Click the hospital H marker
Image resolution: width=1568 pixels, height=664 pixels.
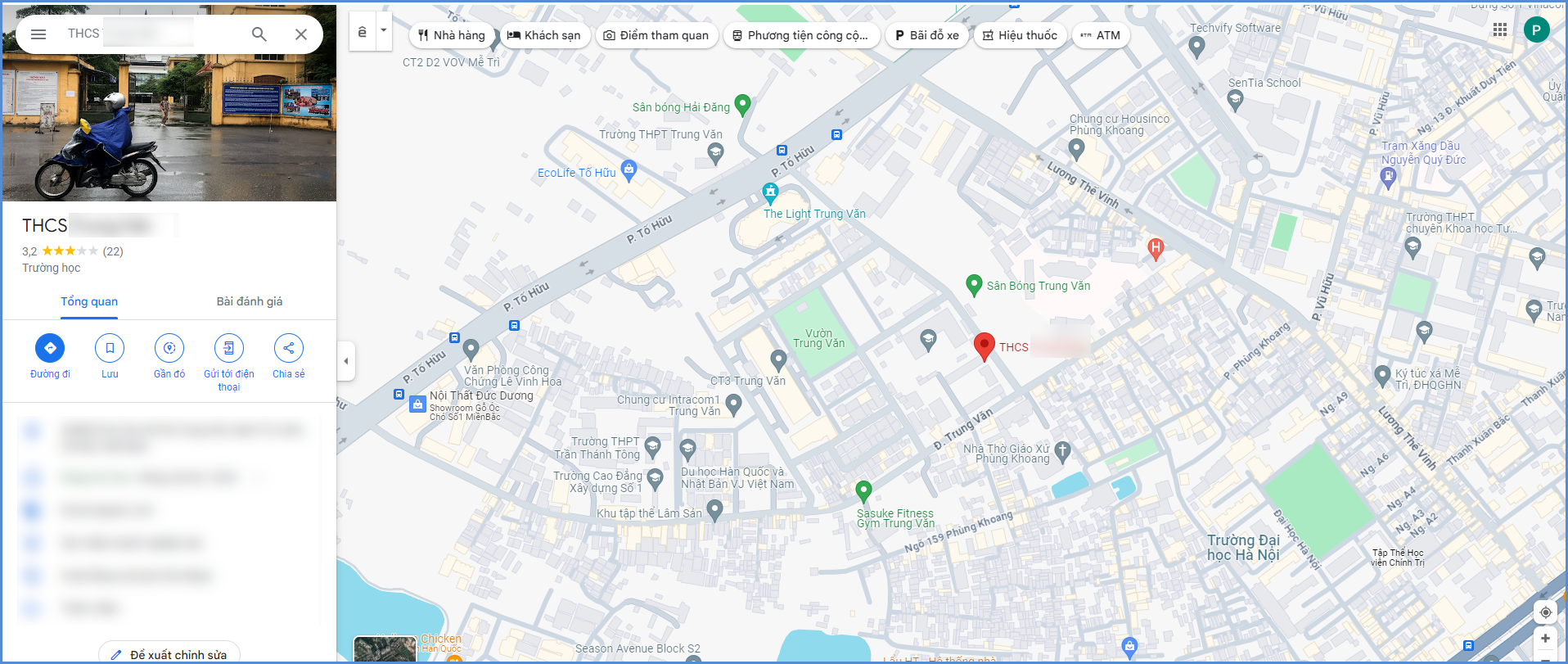(1156, 248)
